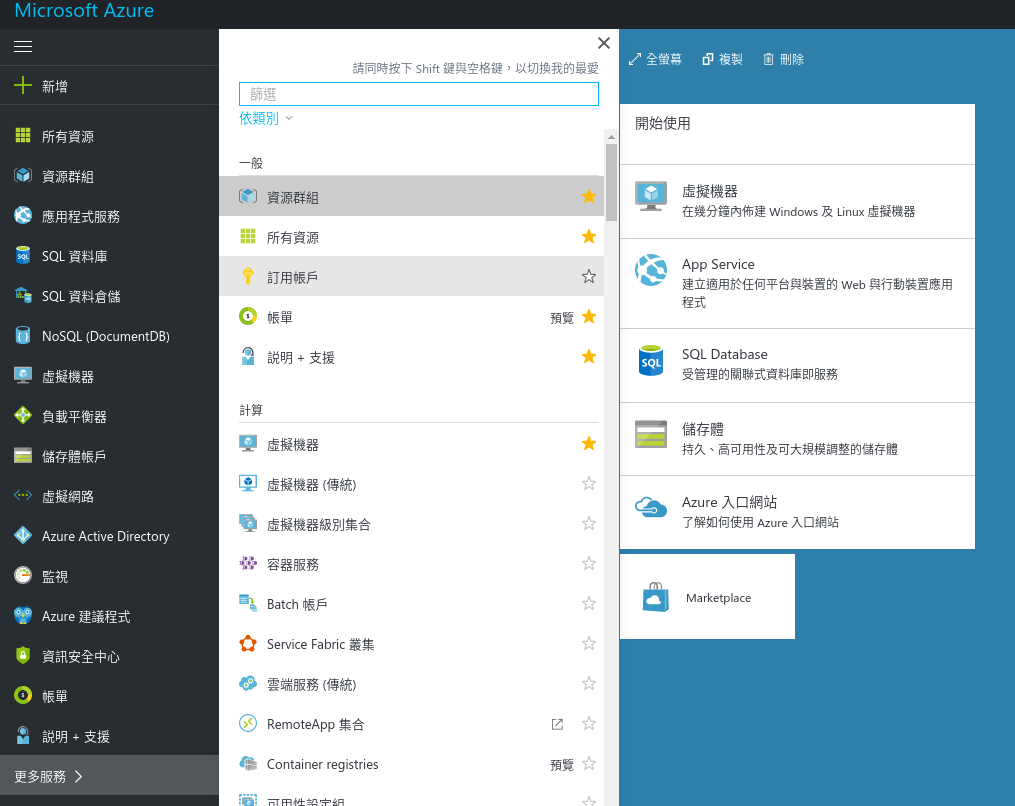
Task: Open 資源群組 in the left sidebar
Action: pyautogui.click(x=109, y=176)
